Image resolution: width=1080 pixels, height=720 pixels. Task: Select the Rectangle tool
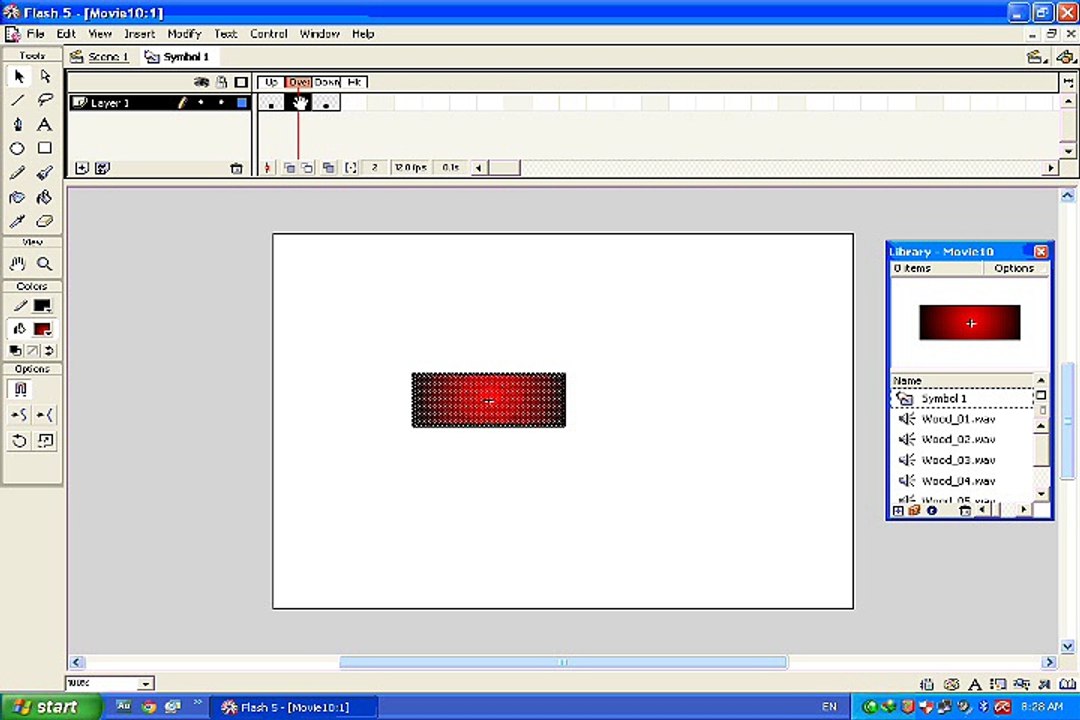tap(45, 149)
